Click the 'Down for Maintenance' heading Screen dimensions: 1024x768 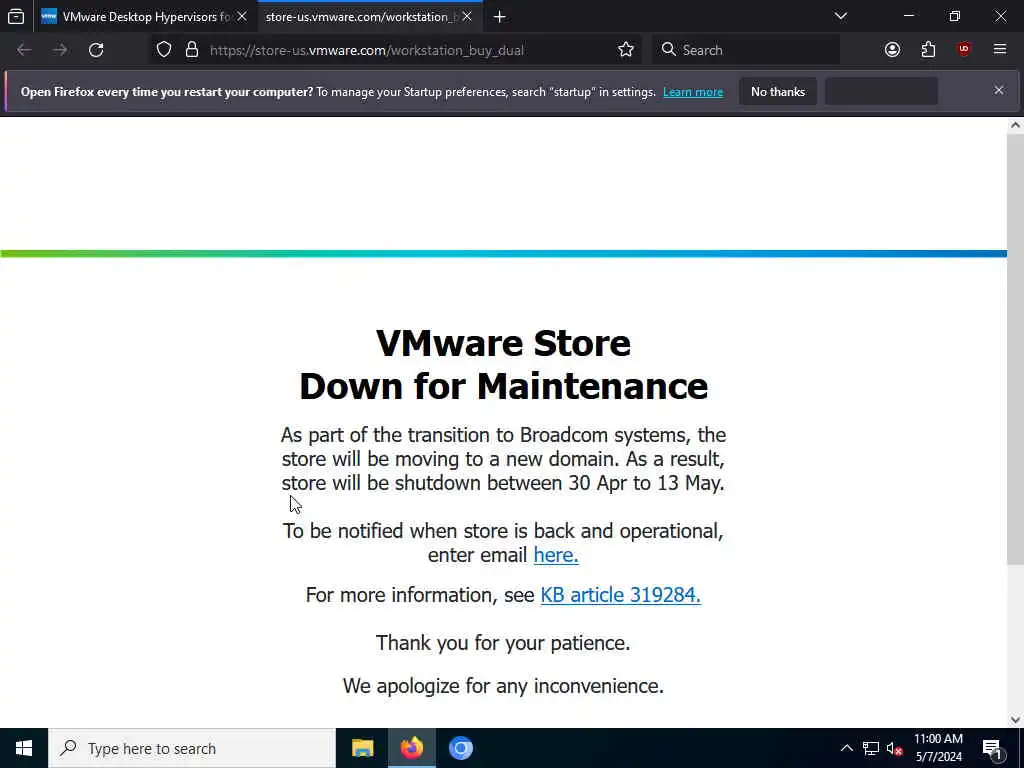[x=504, y=386]
